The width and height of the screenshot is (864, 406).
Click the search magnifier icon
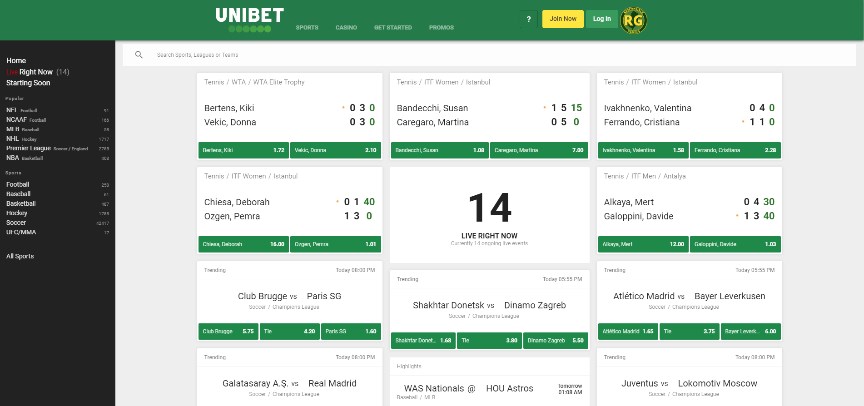[139, 55]
